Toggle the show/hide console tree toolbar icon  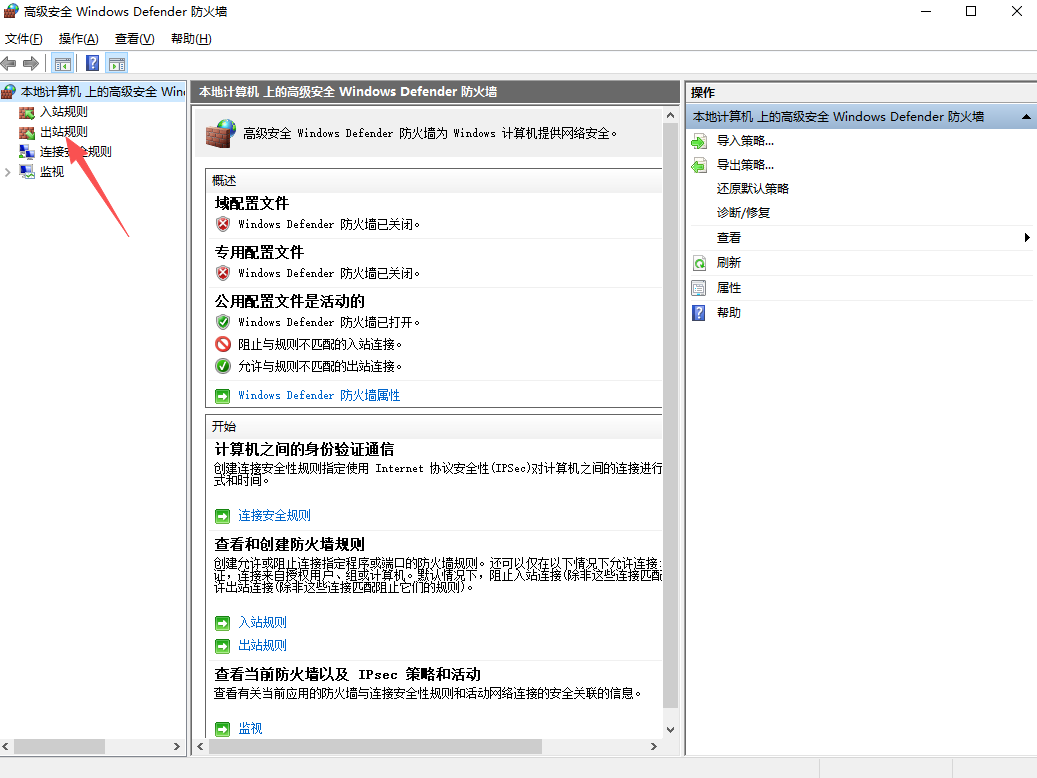[62, 62]
